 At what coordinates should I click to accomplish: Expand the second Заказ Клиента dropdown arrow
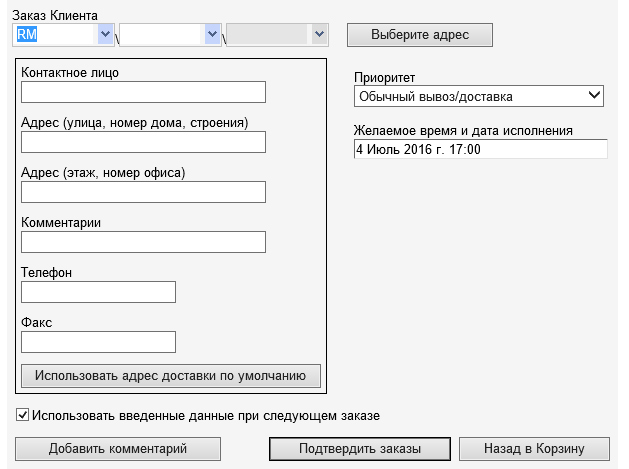[x=212, y=35]
